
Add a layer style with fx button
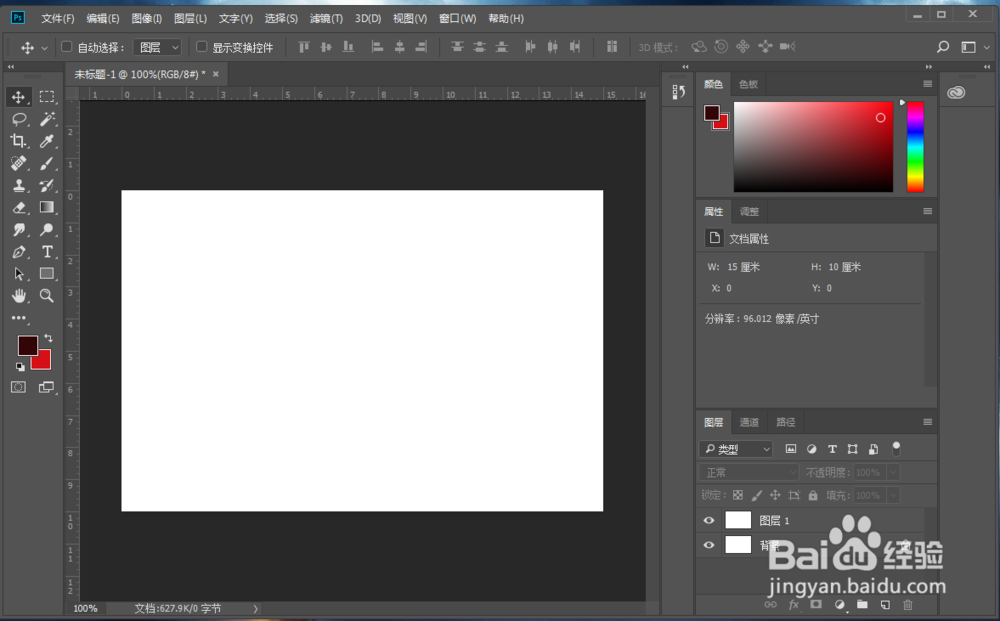[x=793, y=604]
